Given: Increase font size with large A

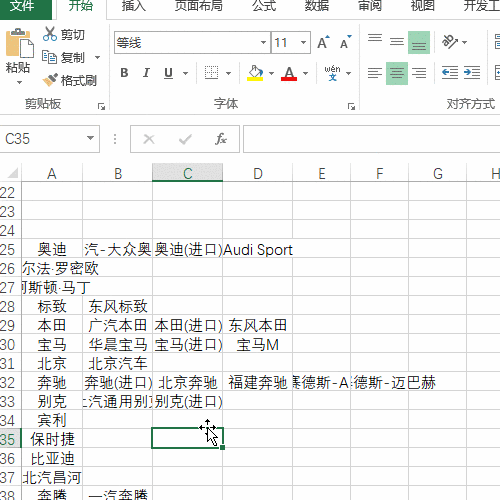Looking at the screenshot, I should point(323,42).
